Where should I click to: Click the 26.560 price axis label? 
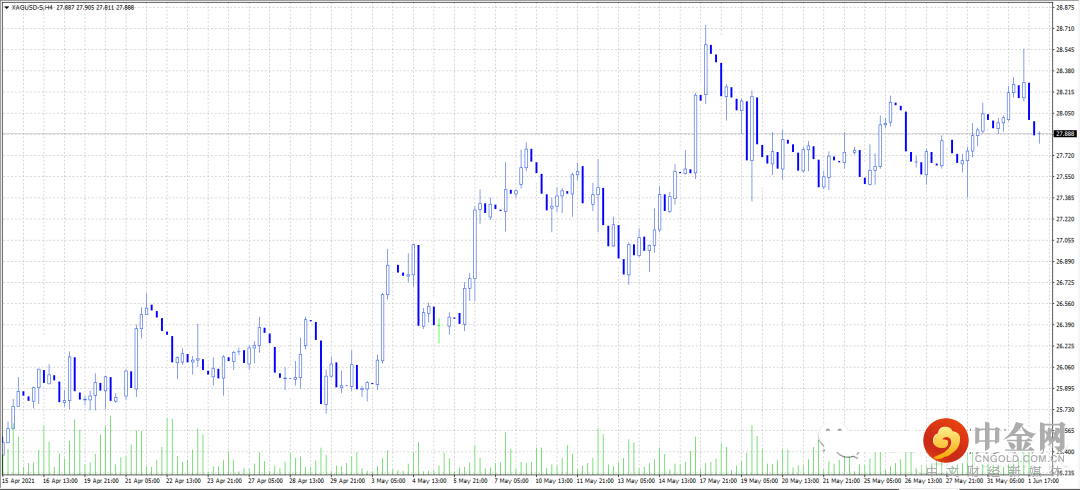[1064, 304]
